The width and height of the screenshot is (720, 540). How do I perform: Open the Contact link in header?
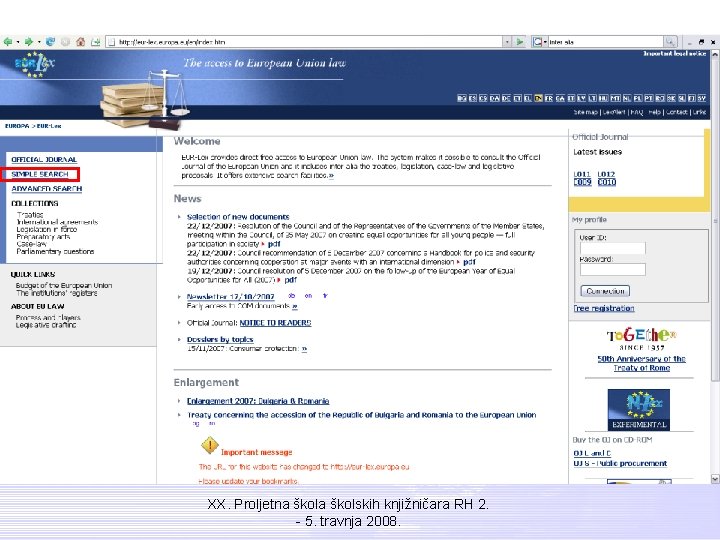677,112
